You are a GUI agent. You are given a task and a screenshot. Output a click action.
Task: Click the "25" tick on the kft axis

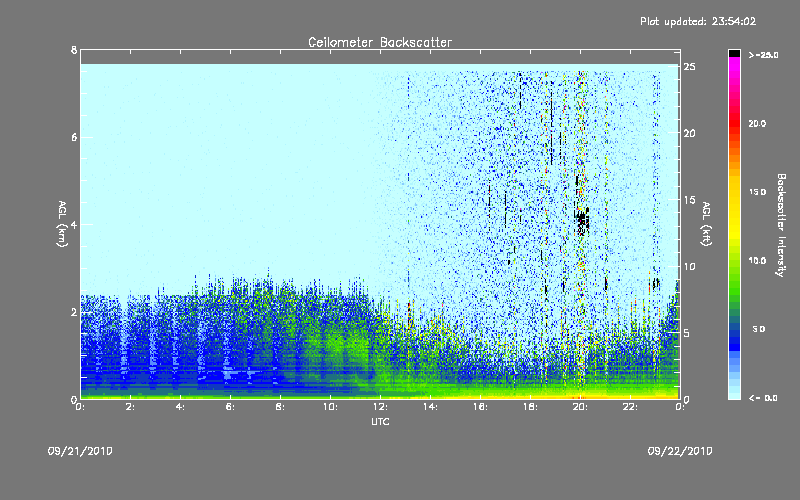pos(690,67)
